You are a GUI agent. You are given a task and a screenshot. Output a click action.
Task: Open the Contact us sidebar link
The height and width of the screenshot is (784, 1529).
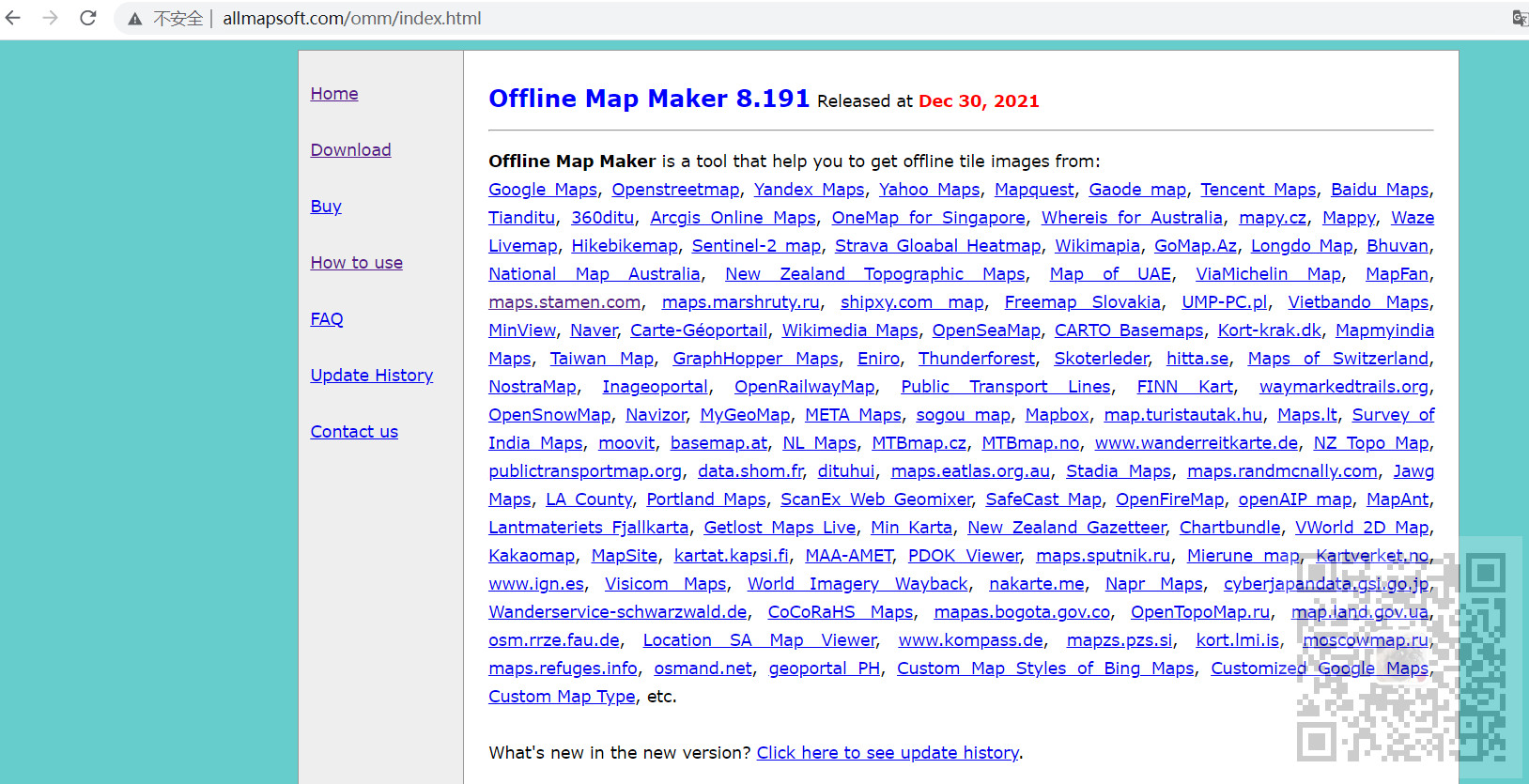[354, 432]
